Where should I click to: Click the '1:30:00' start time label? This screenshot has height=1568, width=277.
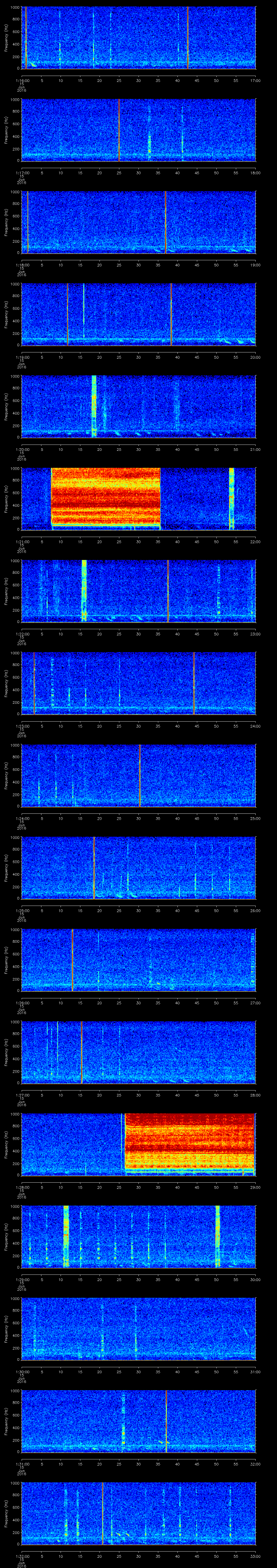[22, 1371]
